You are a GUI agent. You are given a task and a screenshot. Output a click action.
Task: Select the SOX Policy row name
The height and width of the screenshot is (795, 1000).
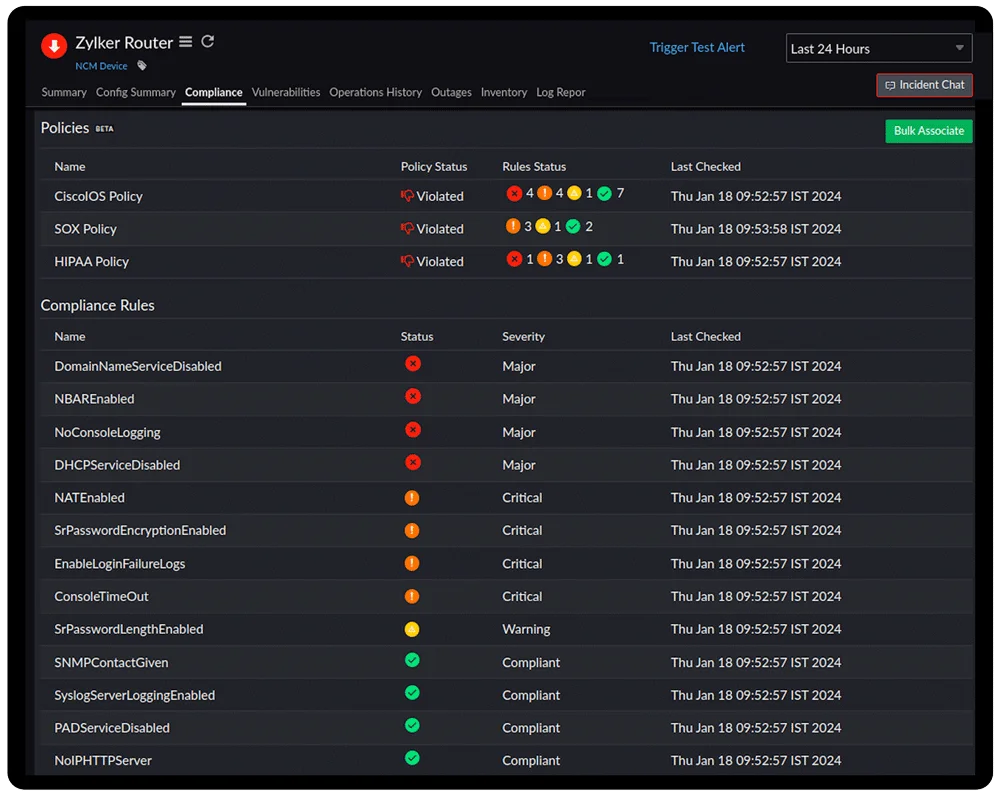(x=85, y=229)
